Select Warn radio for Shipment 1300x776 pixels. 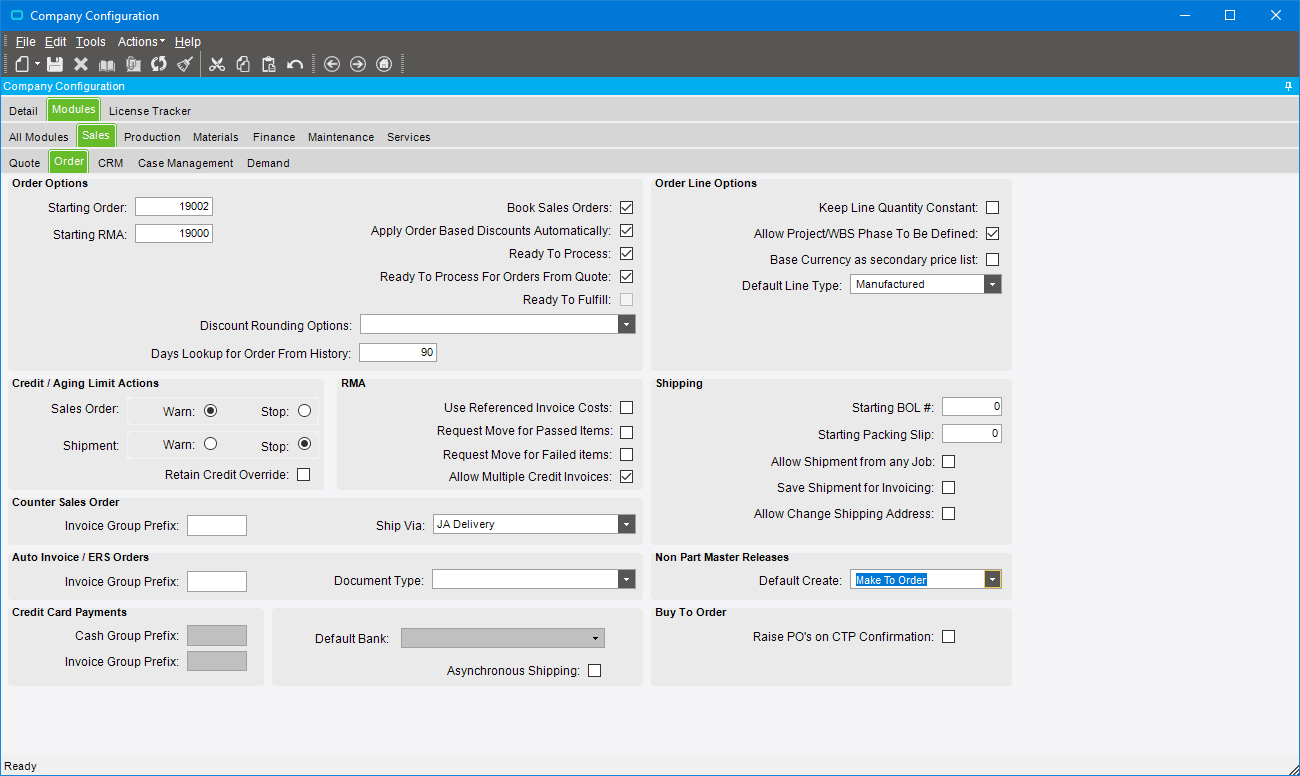point(210,444)
